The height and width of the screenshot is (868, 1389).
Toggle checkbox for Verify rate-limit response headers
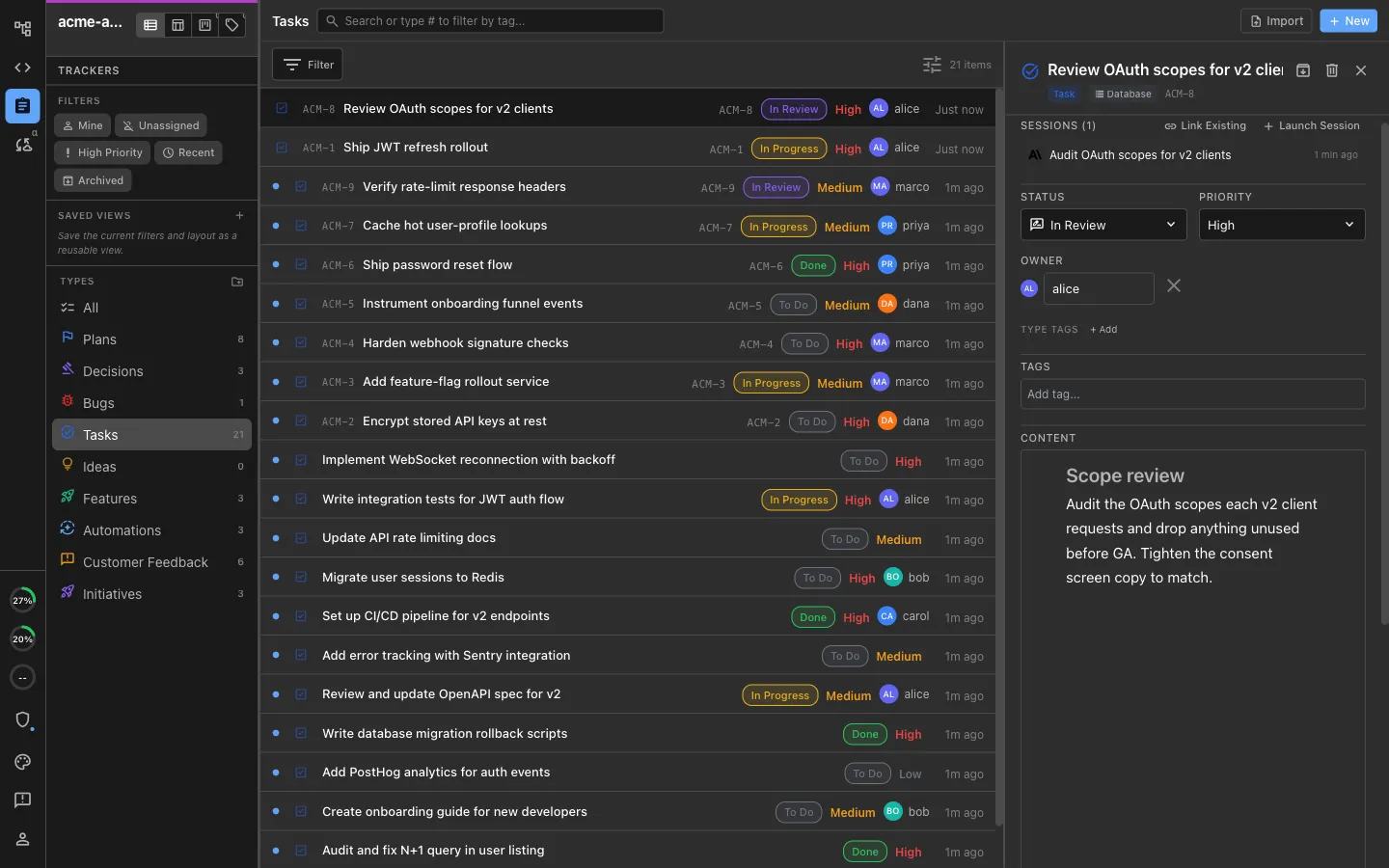click(x=301, y=186)
